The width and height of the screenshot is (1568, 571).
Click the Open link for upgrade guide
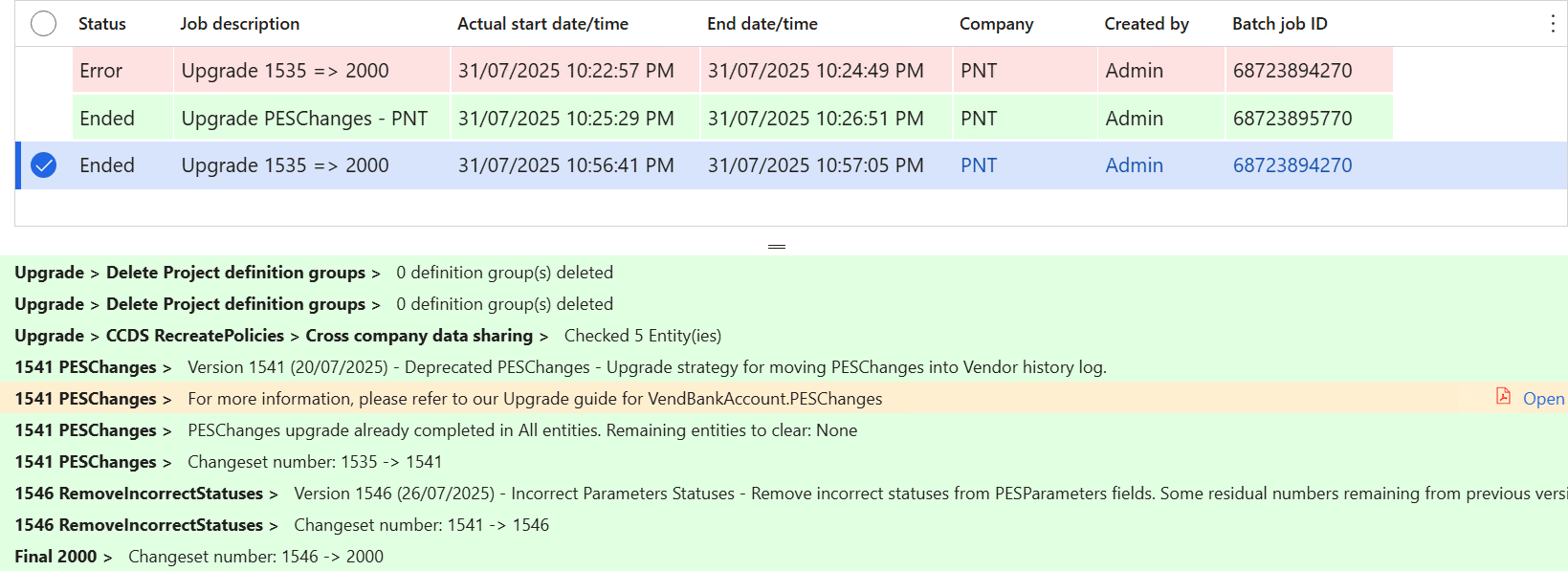coord(1543,399)
